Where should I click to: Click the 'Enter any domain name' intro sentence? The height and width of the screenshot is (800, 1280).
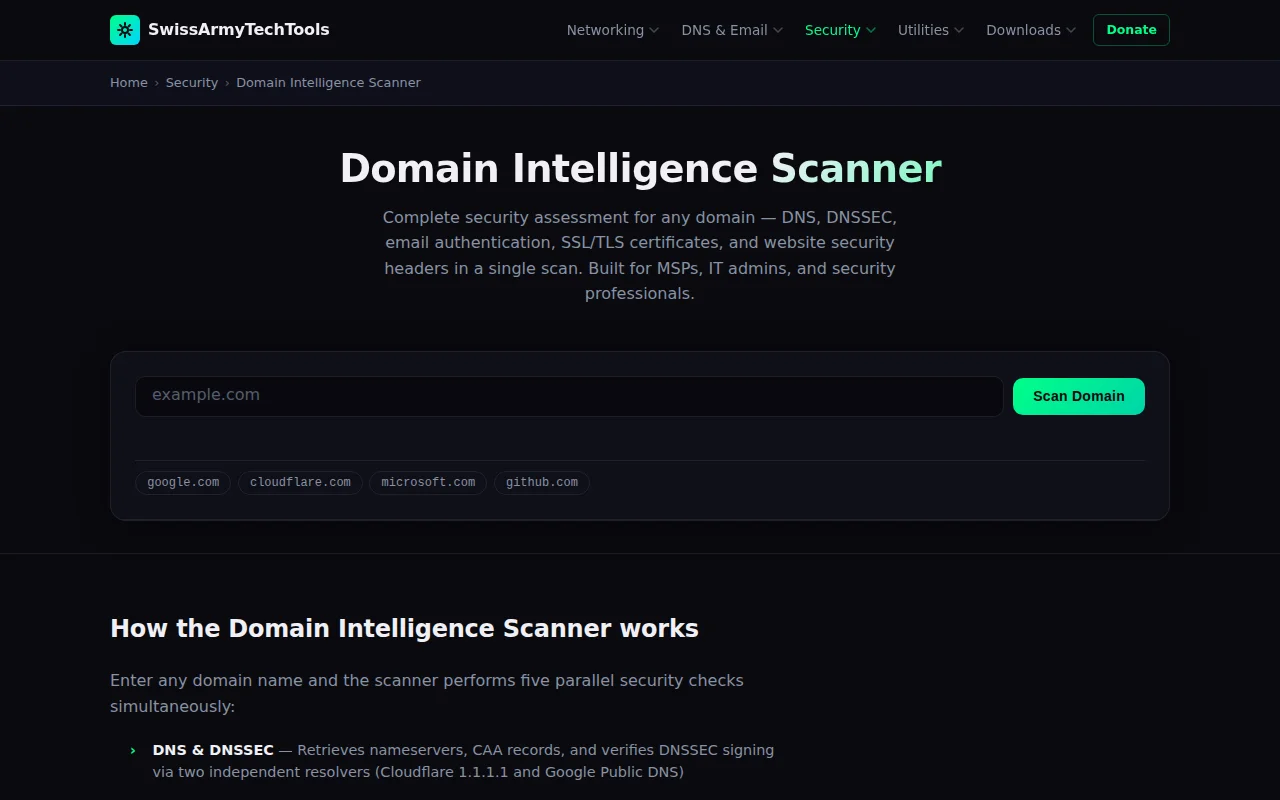427,693
